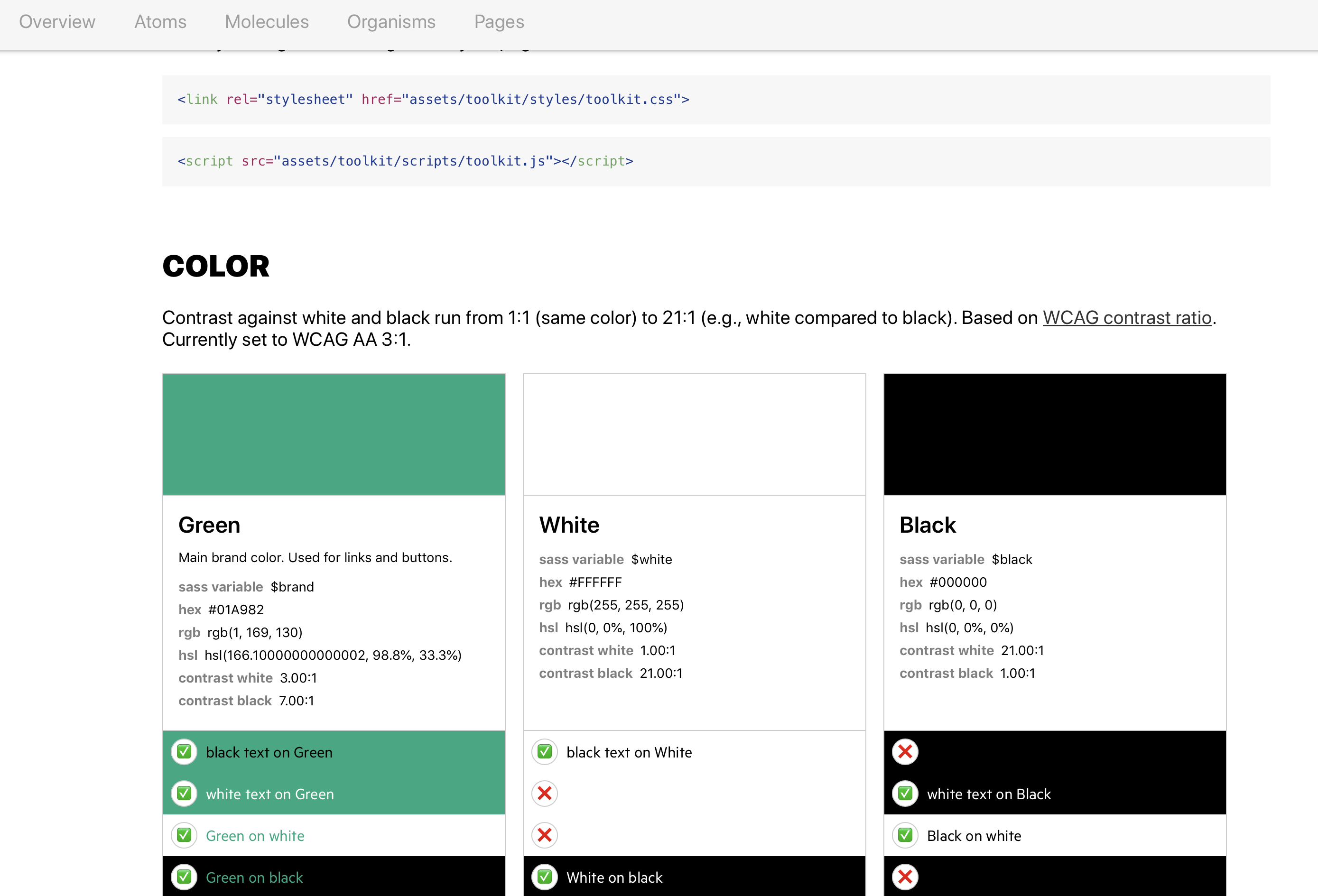Click the COLOR section heading
Screen dimensions: 1318x896
216,266
